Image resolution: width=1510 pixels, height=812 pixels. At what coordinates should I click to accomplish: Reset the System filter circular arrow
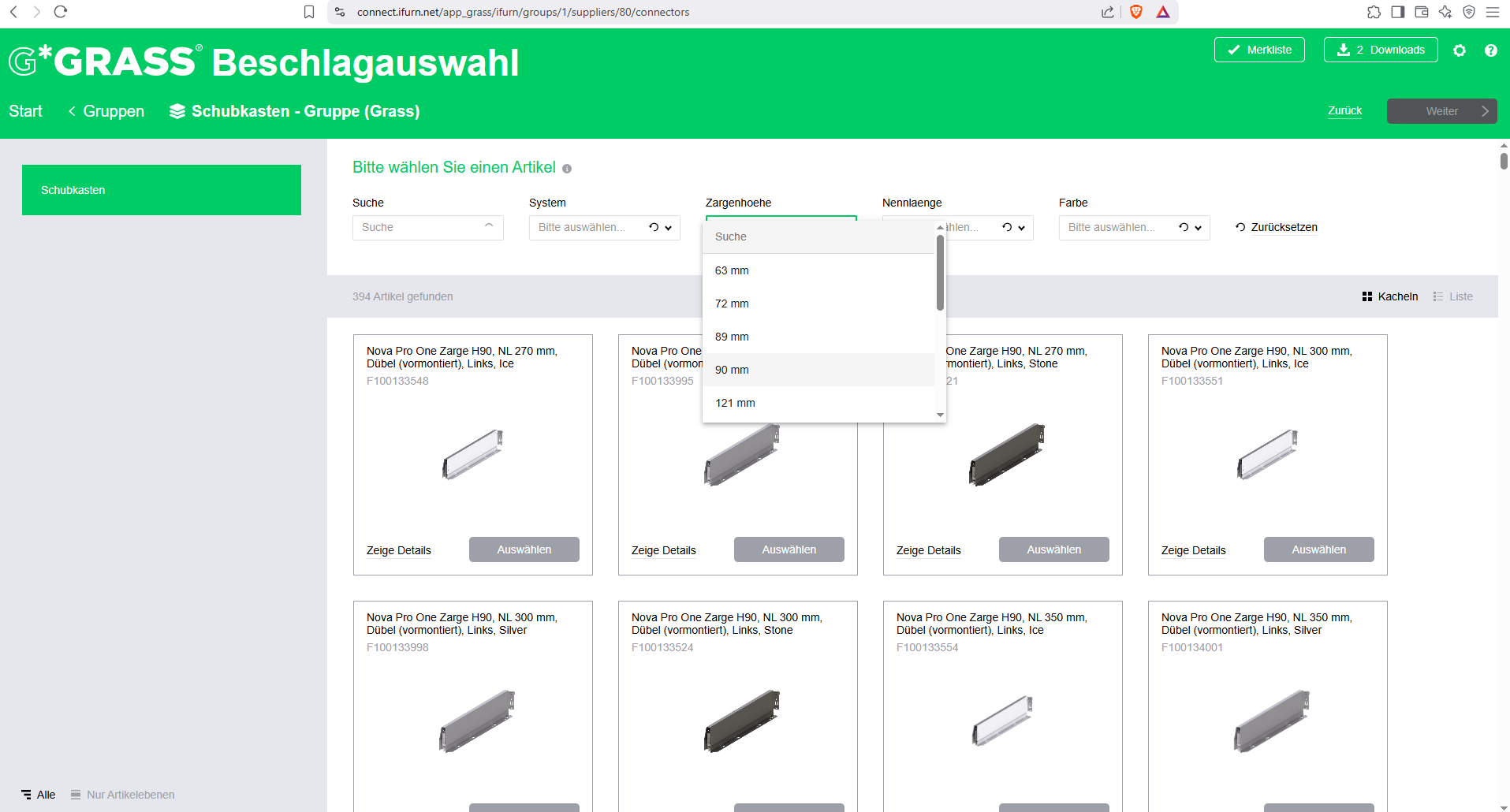(654, 227)
